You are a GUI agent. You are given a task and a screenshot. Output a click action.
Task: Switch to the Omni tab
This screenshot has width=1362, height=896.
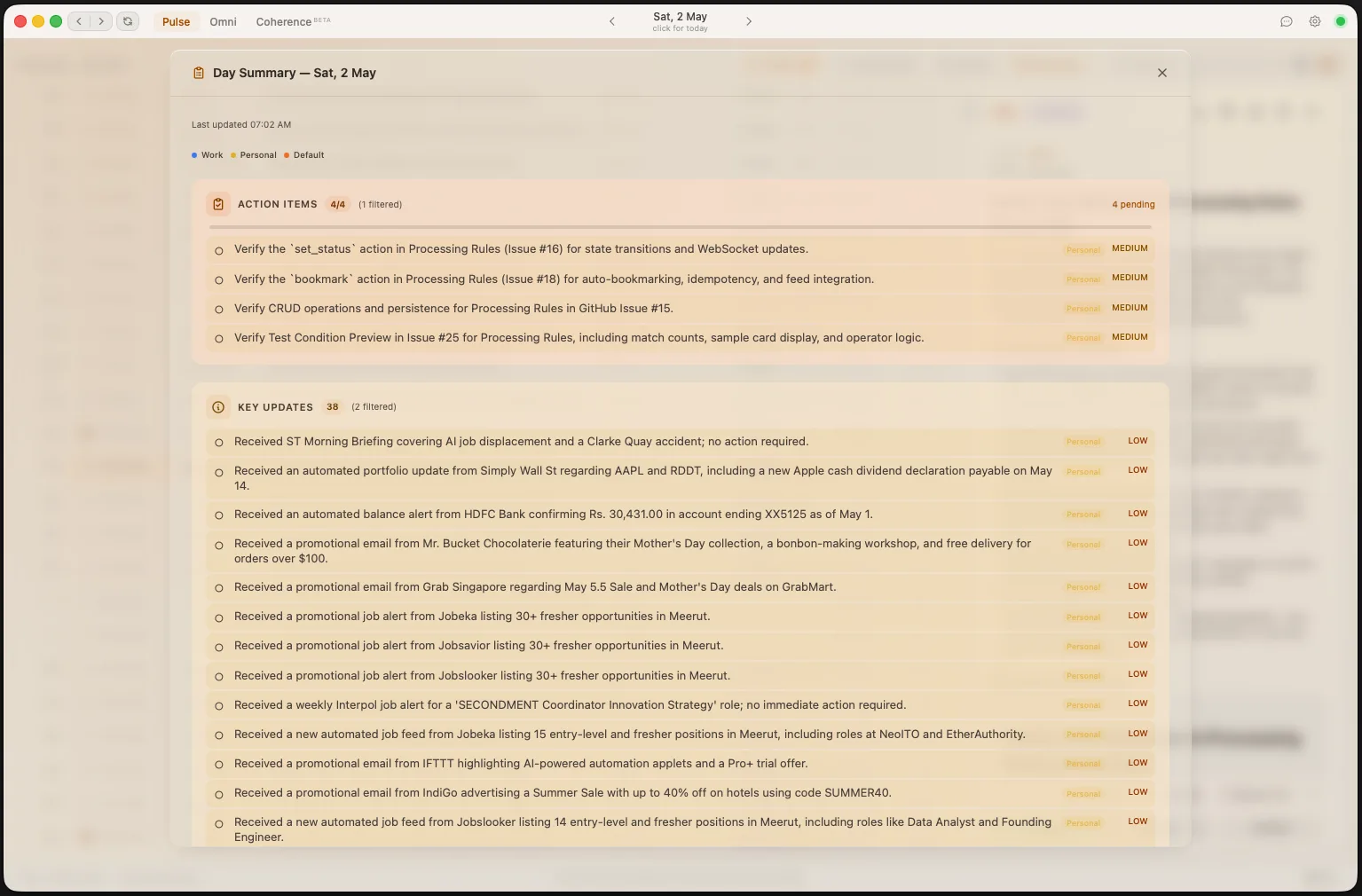click(x=223, y=21)
